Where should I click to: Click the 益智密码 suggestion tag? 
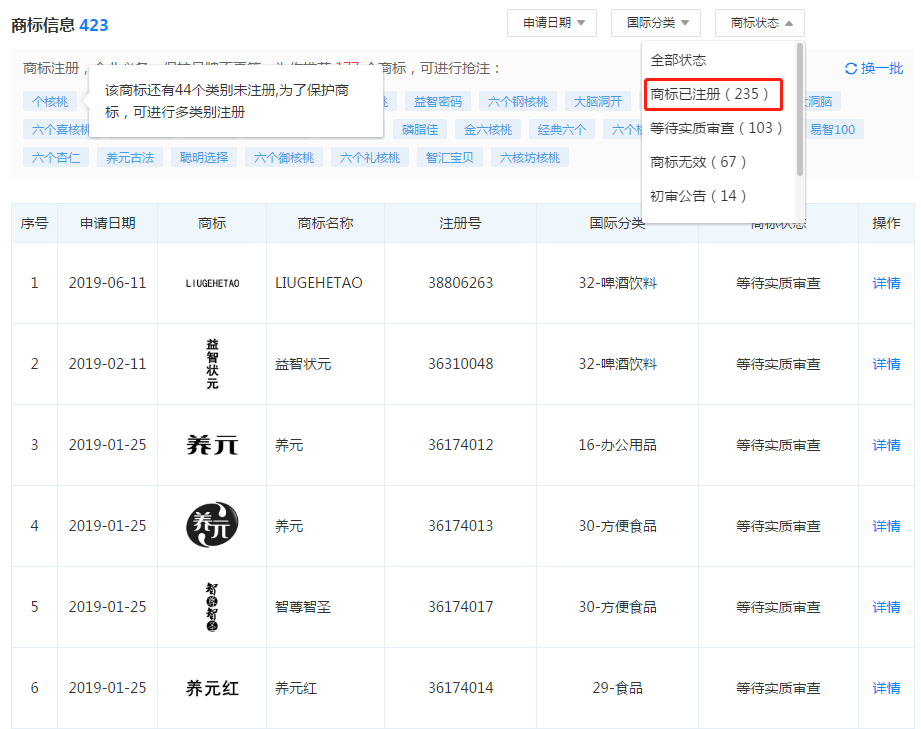click(438, 101)
